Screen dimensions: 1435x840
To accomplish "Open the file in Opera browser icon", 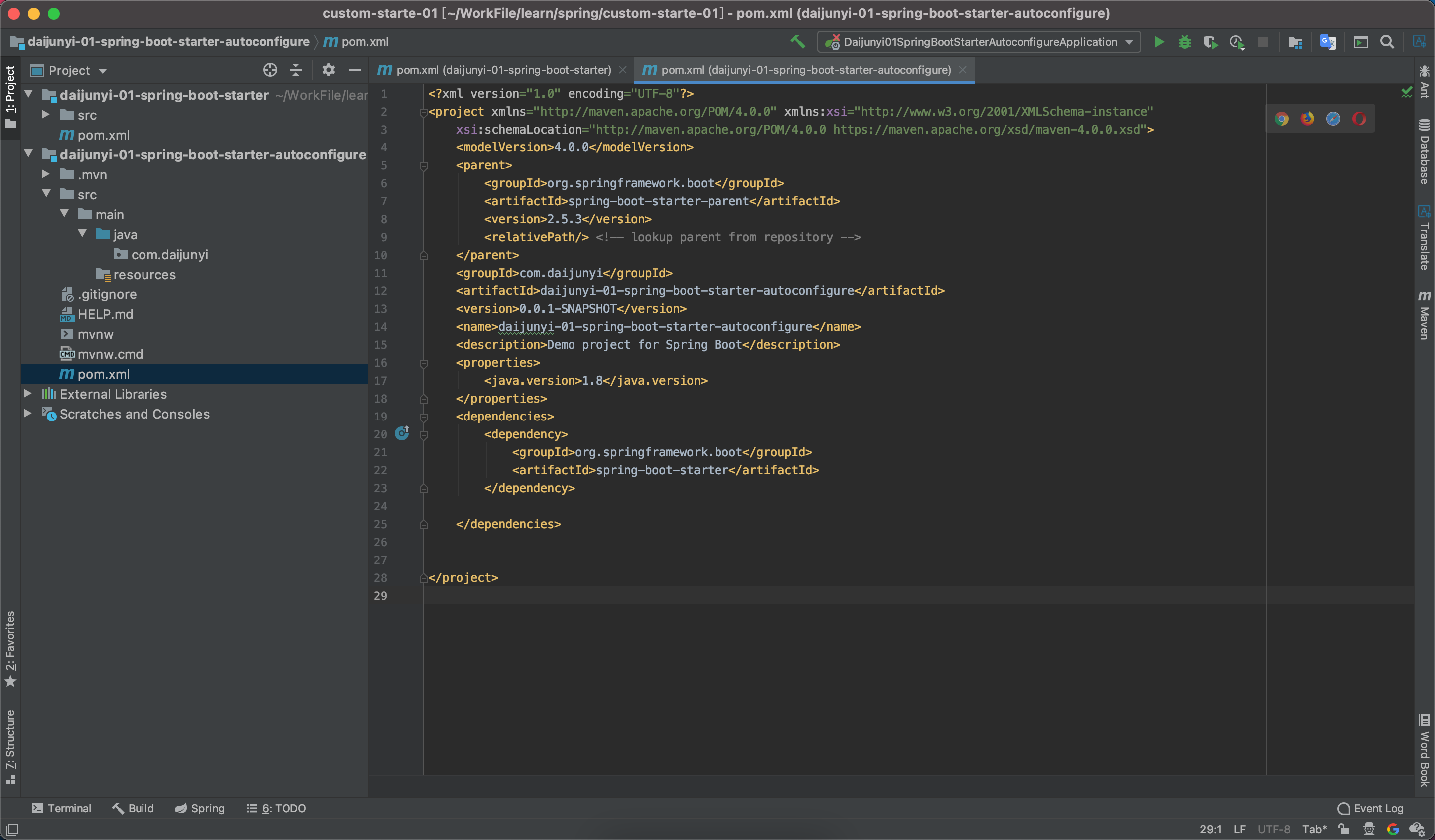I will pyautogui.click(x=1359, y=119).
